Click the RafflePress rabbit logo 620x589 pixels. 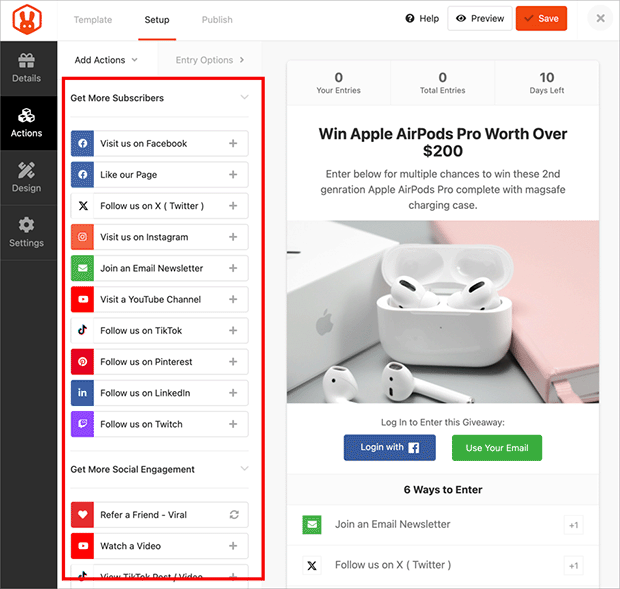click(27, 19)
